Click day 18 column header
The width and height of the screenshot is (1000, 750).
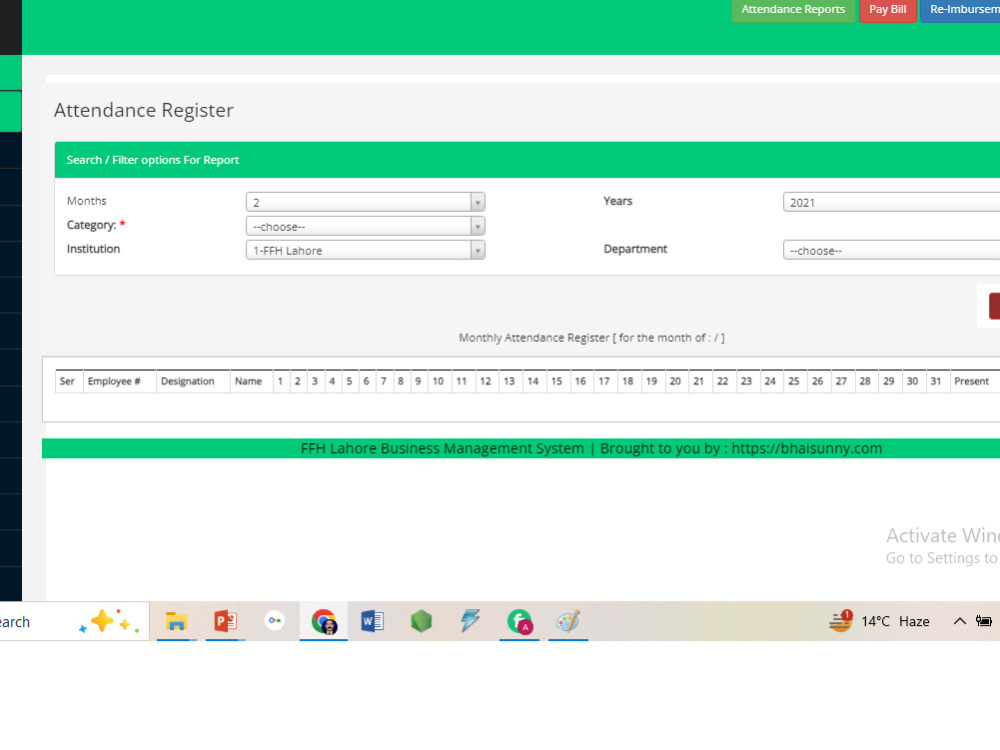[x=628, y=381]
